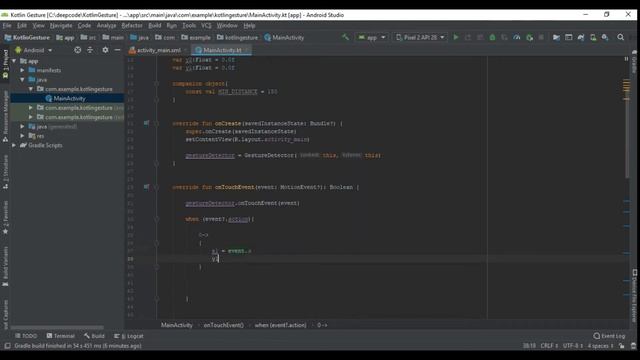
Task: Click the onTouchEvent() breadcrumb below the editor
Action: point(223,325)
